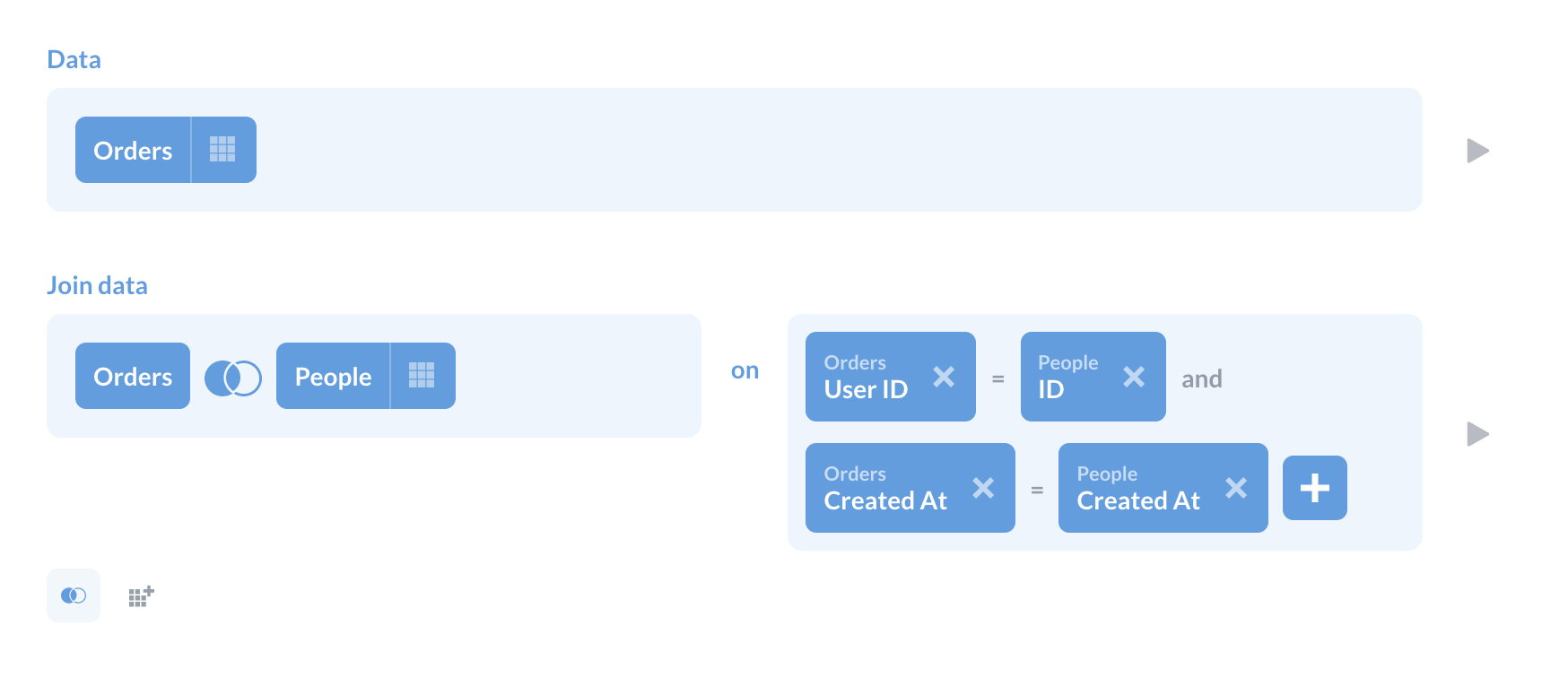
Task: Remove Orders User ID join field
Action: click(944, 377)
